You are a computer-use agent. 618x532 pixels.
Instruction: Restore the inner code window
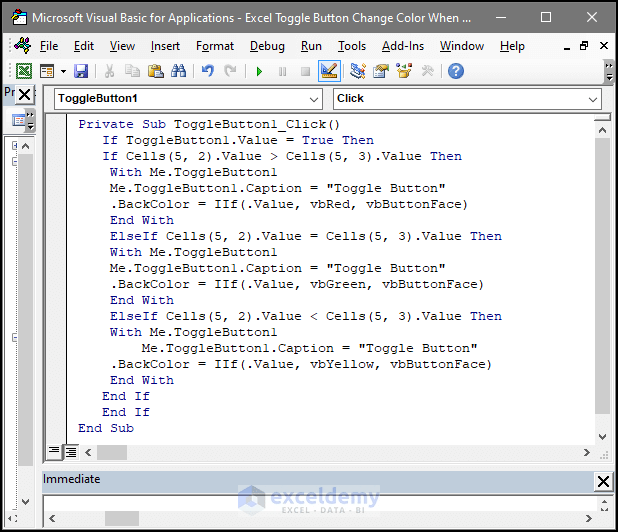pyautogui.click(x=584, y=46)
